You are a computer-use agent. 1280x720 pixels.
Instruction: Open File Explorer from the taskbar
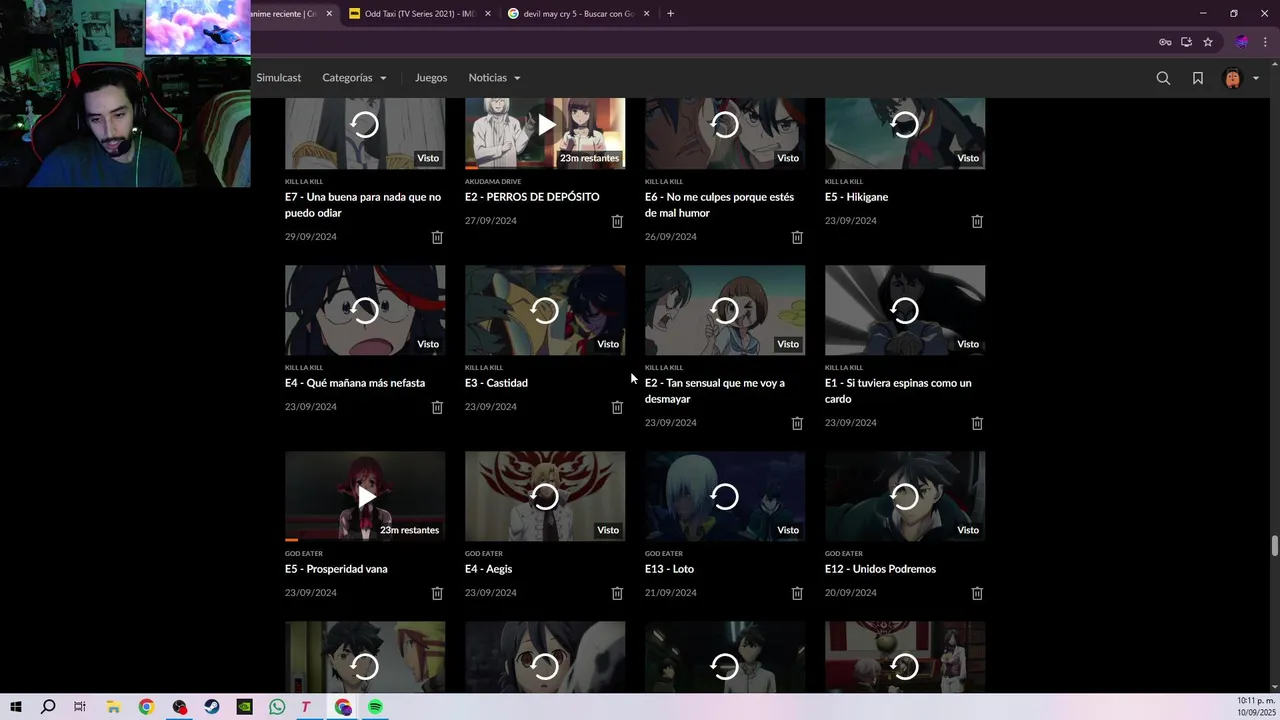click(114, 707)
